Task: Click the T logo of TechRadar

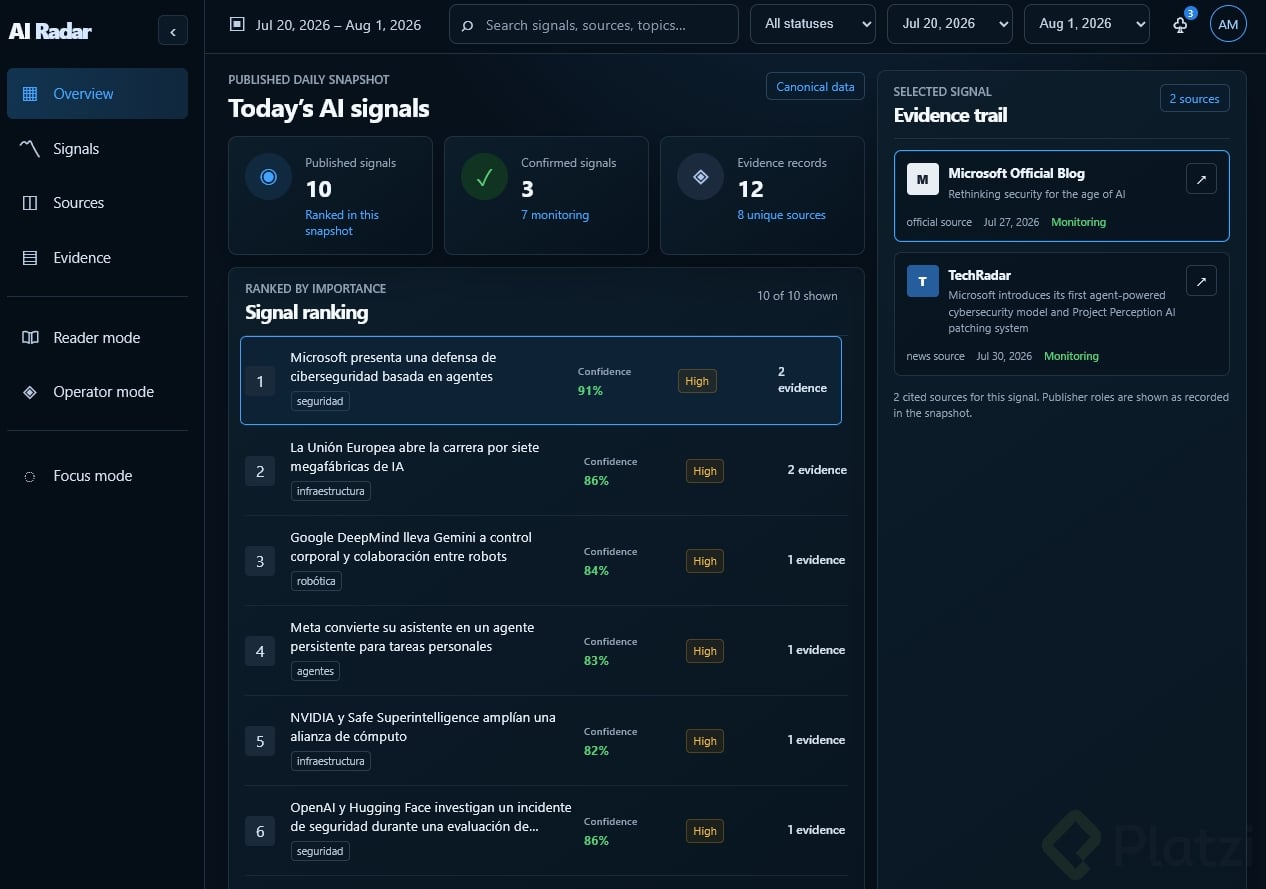Action: click(x=922, y=281)
